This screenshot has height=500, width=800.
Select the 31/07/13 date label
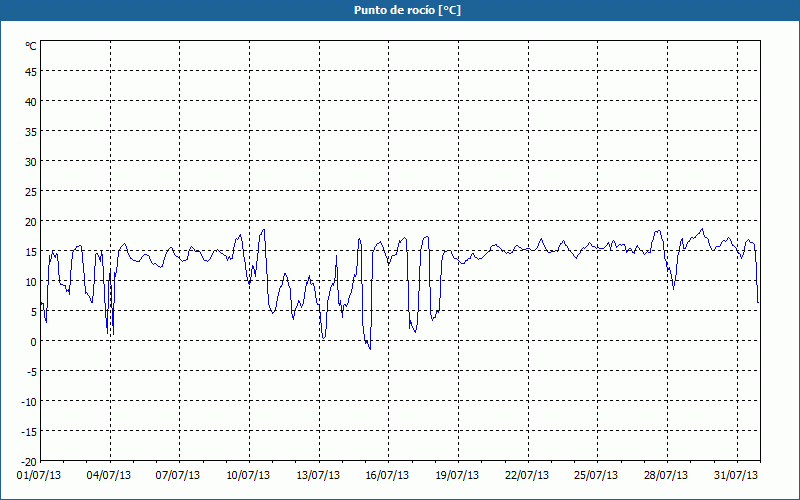pos(736,476)
